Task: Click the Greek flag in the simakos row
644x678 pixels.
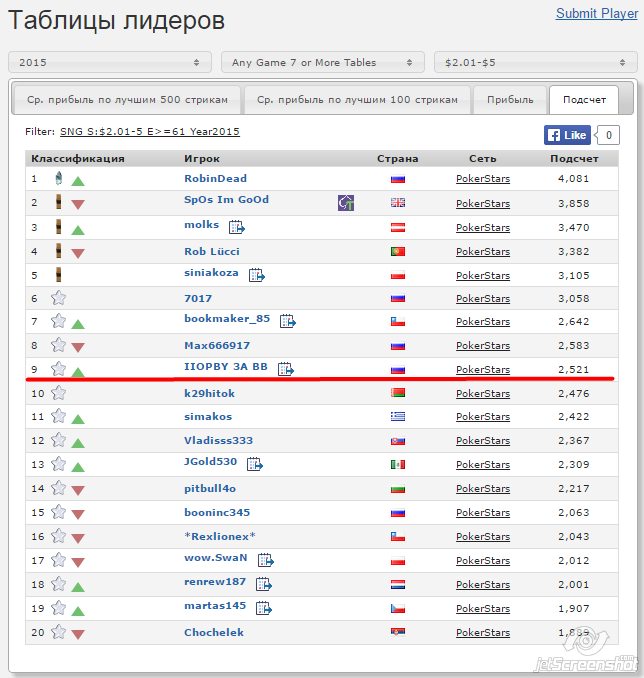Action: [398, 416]
